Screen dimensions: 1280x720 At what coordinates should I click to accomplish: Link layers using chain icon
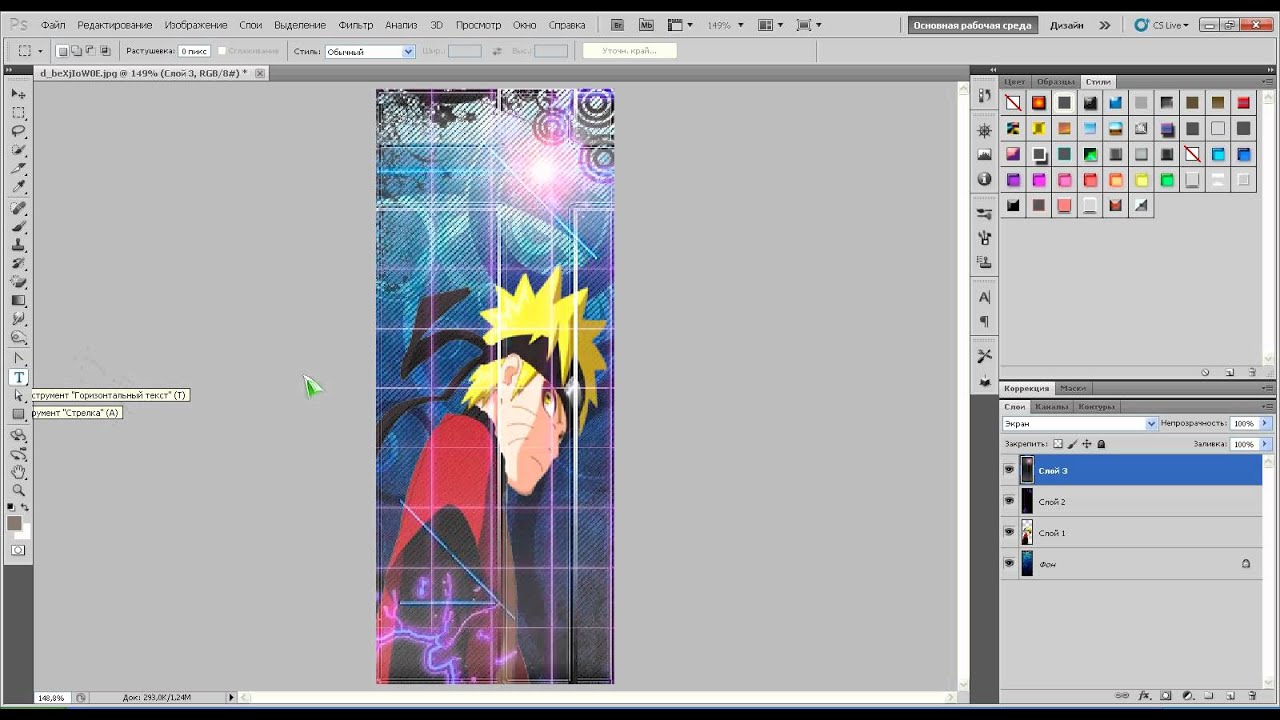point(1122,695)
